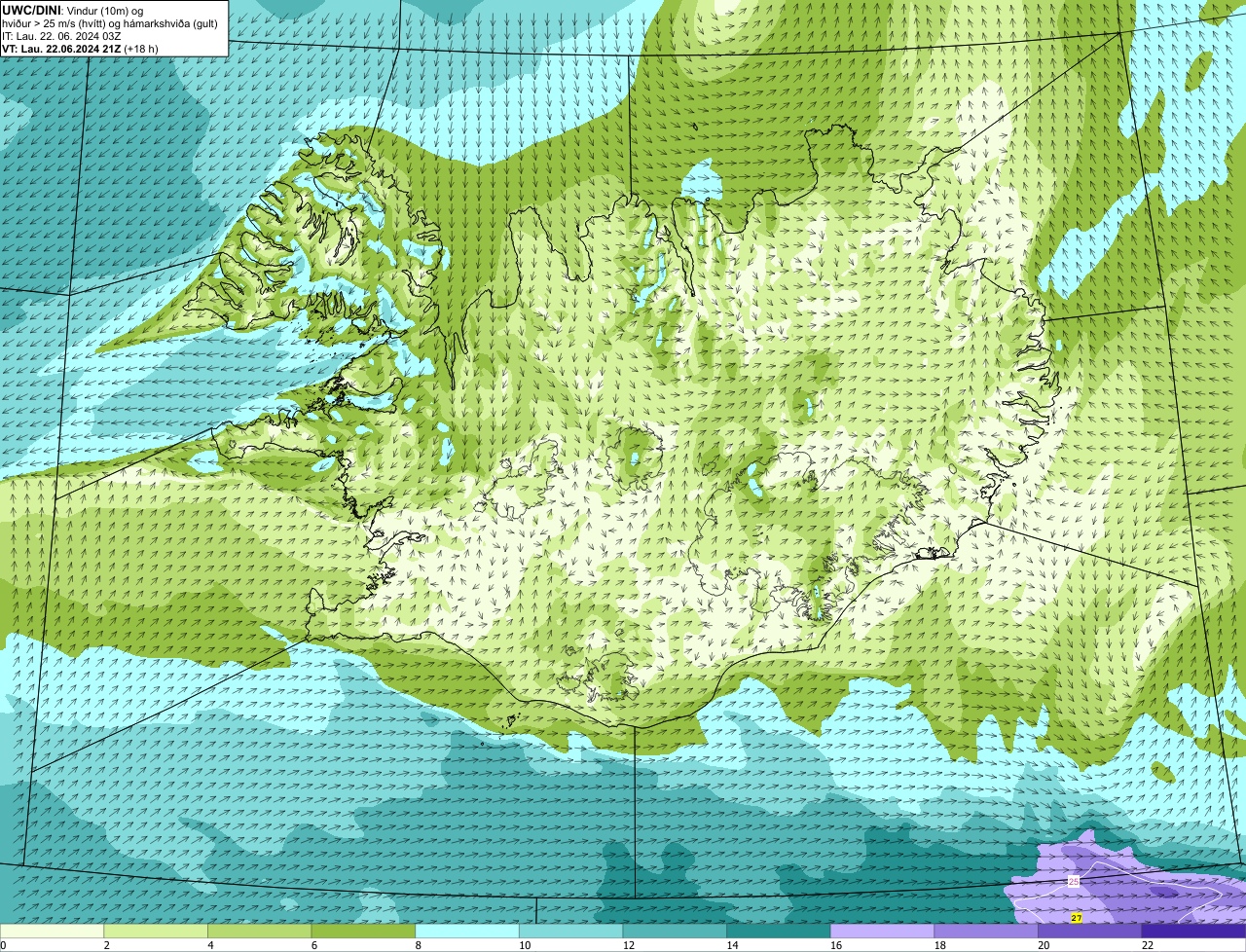
Task: Click the legend tick label 22
Action: (x=1148, y=945)
